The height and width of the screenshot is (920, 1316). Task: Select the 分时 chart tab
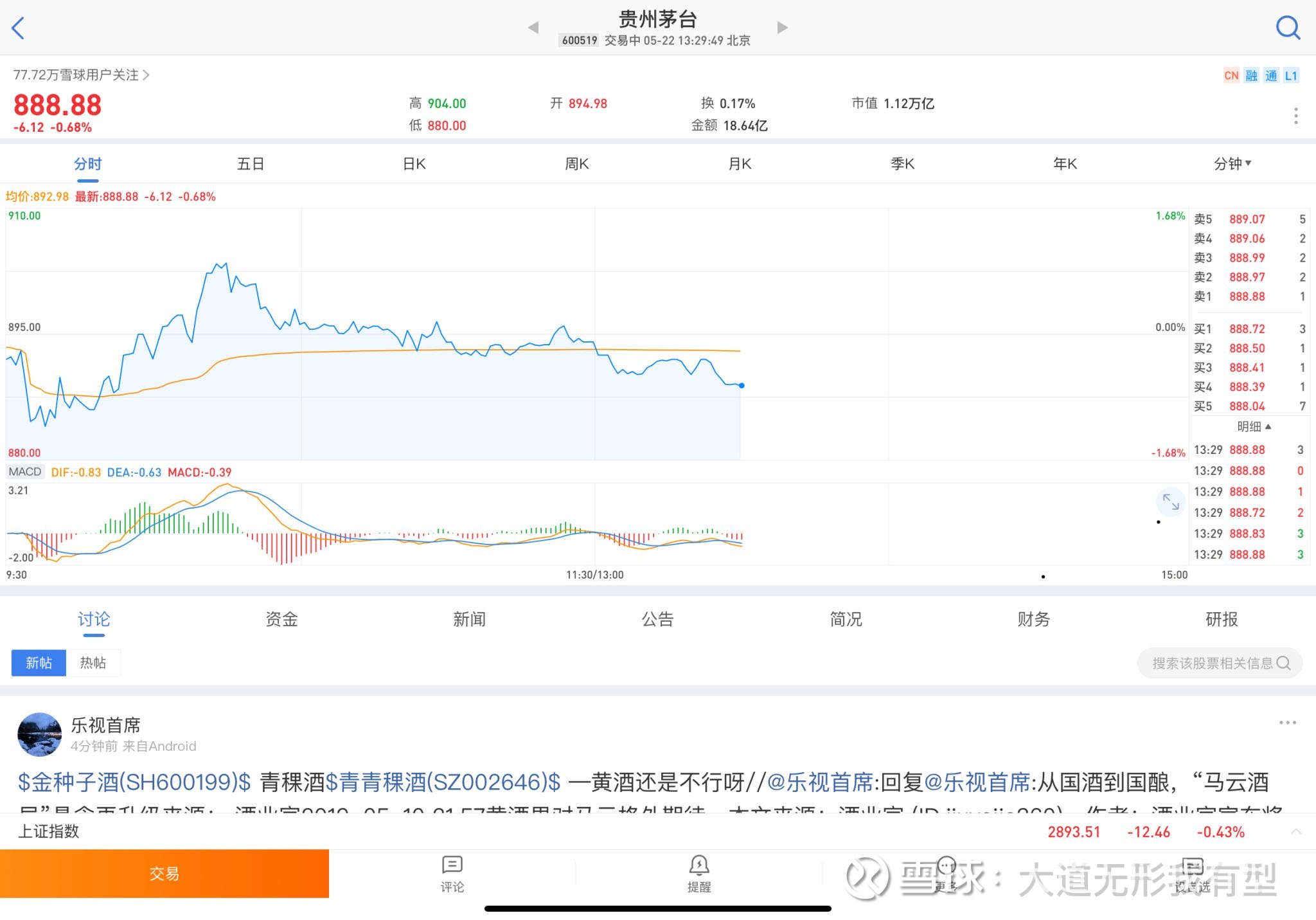pos(87,164)
